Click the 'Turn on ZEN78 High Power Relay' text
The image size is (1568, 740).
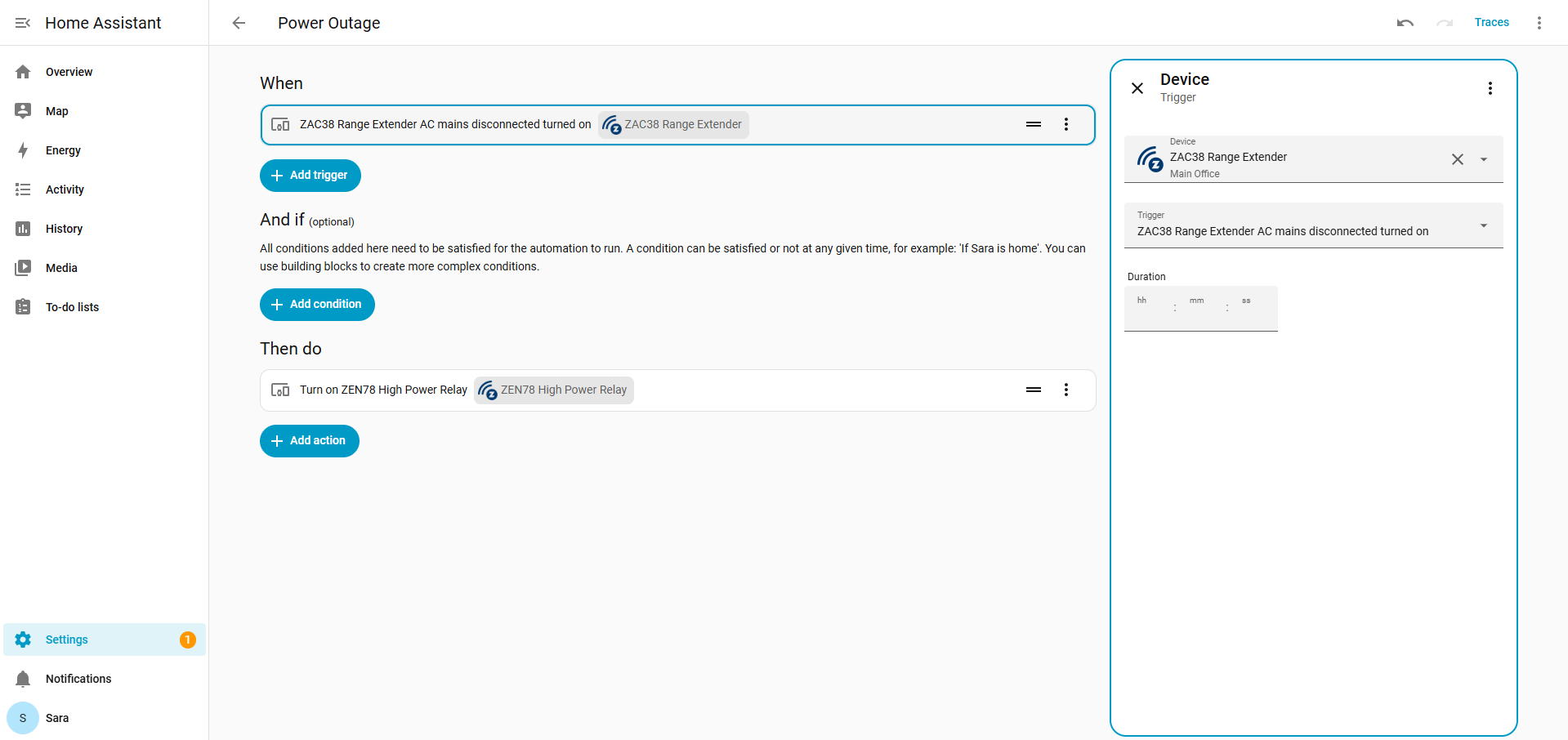click(x=383, y=390)
